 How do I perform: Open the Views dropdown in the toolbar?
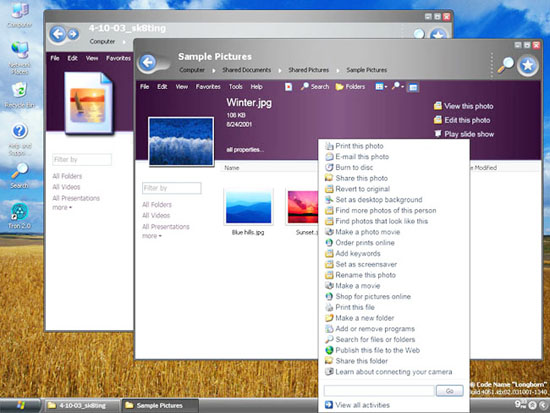click(381, 86)
